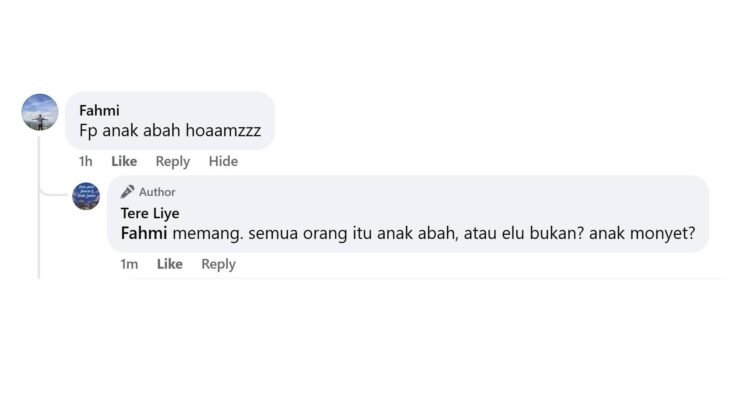This screenshot has width=750, height=400.
Task: Click the Fahmi commenter name
Action: coord(99,111)
